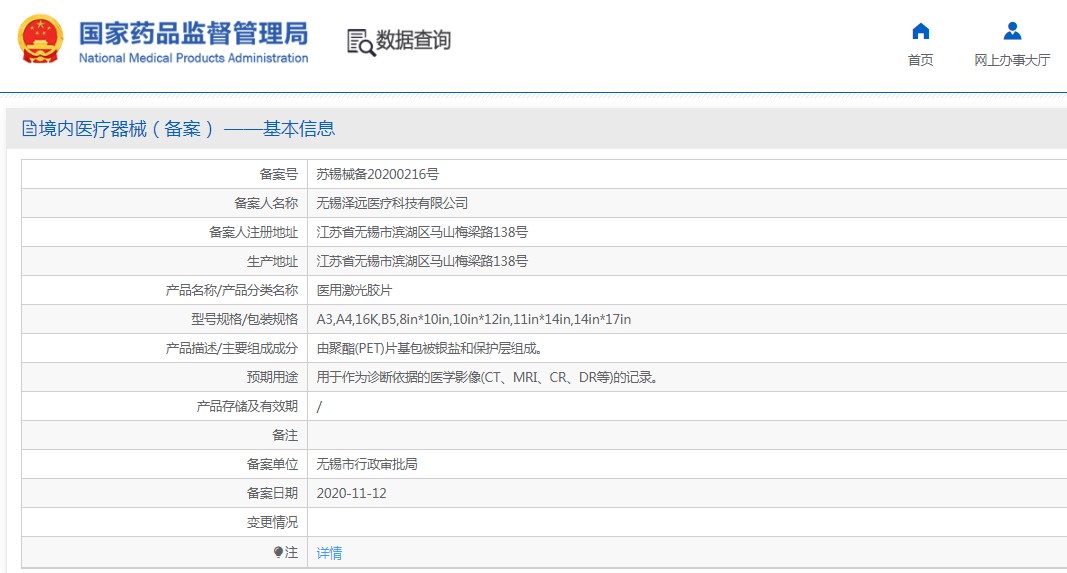Select the 产品描述/主要组成成分 label

(232, 348)
